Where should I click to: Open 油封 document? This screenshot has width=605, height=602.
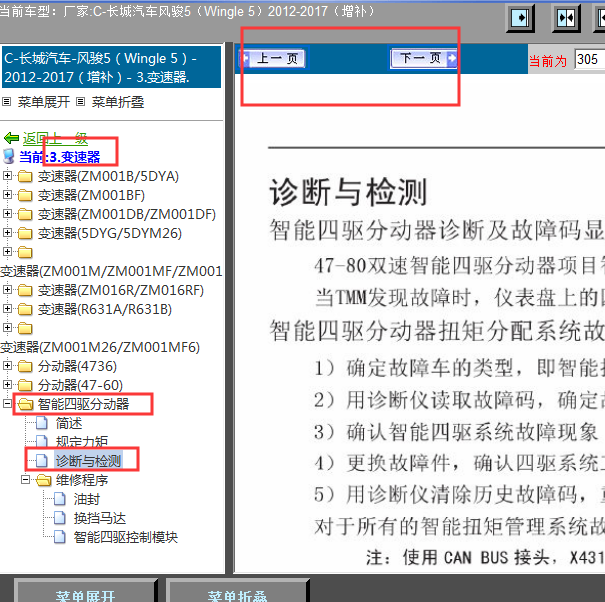click(87, 499)
